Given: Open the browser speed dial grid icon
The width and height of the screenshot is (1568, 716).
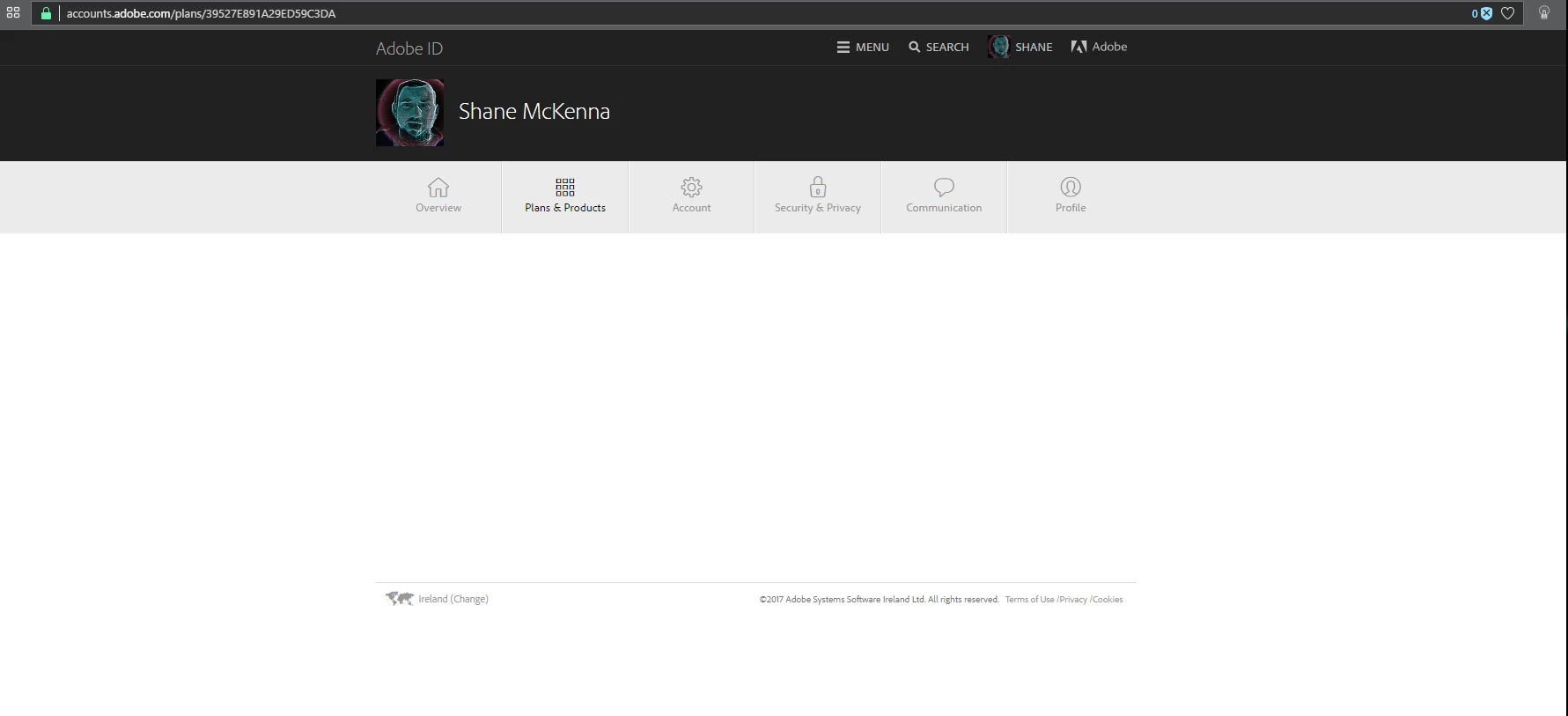Looking at the screenshot, I should (13, 13).
